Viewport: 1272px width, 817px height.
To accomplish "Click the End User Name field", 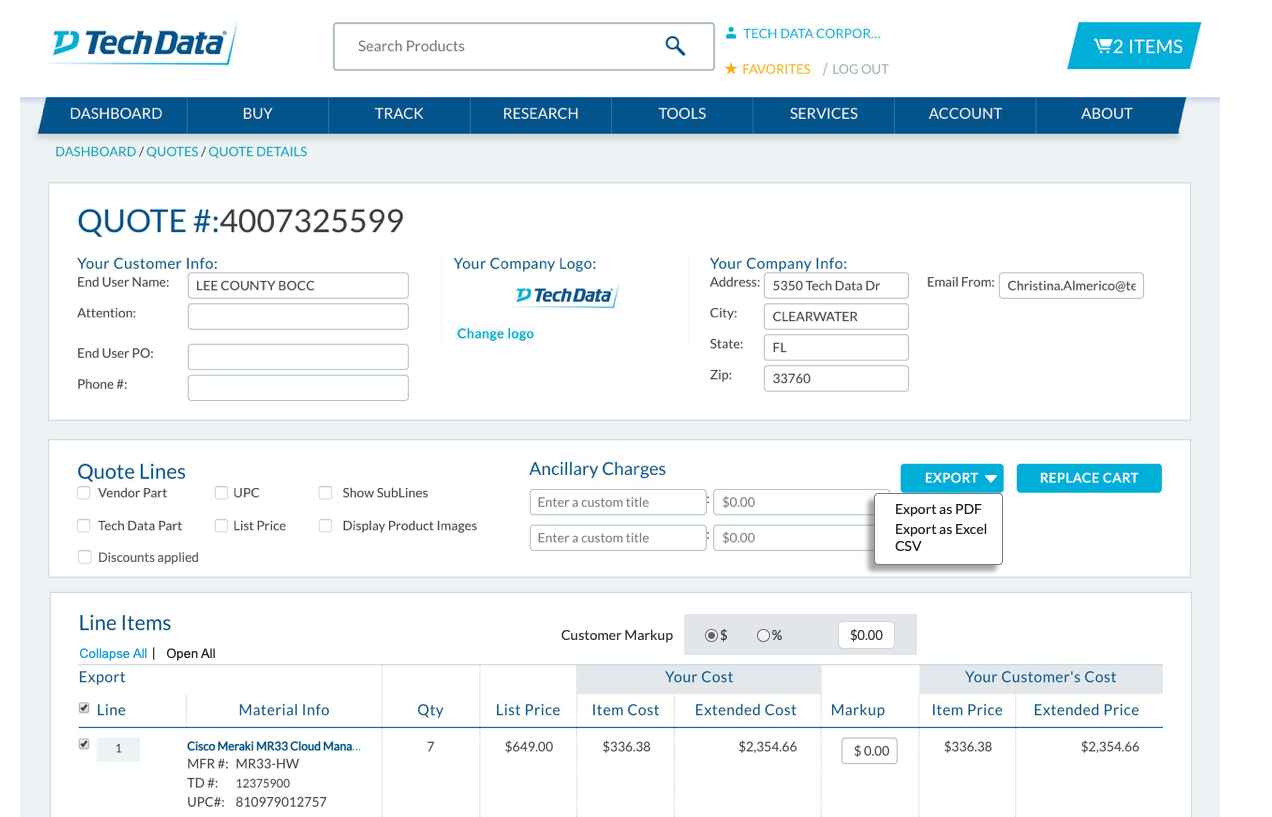I will (x=298, y=285).
